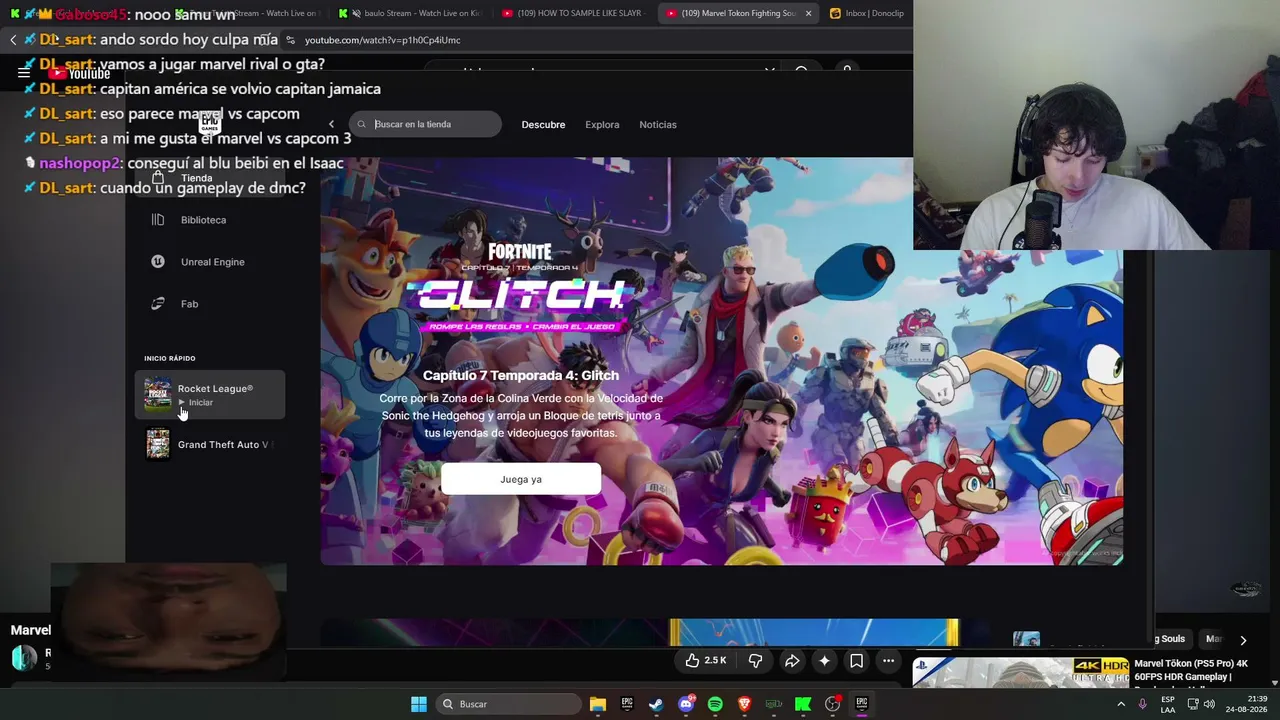Open the YouTube video more-actions menu
Image resolution: width=1280 pixels, height=720 pixels.
pyautogui.click(x=888, y=661)
